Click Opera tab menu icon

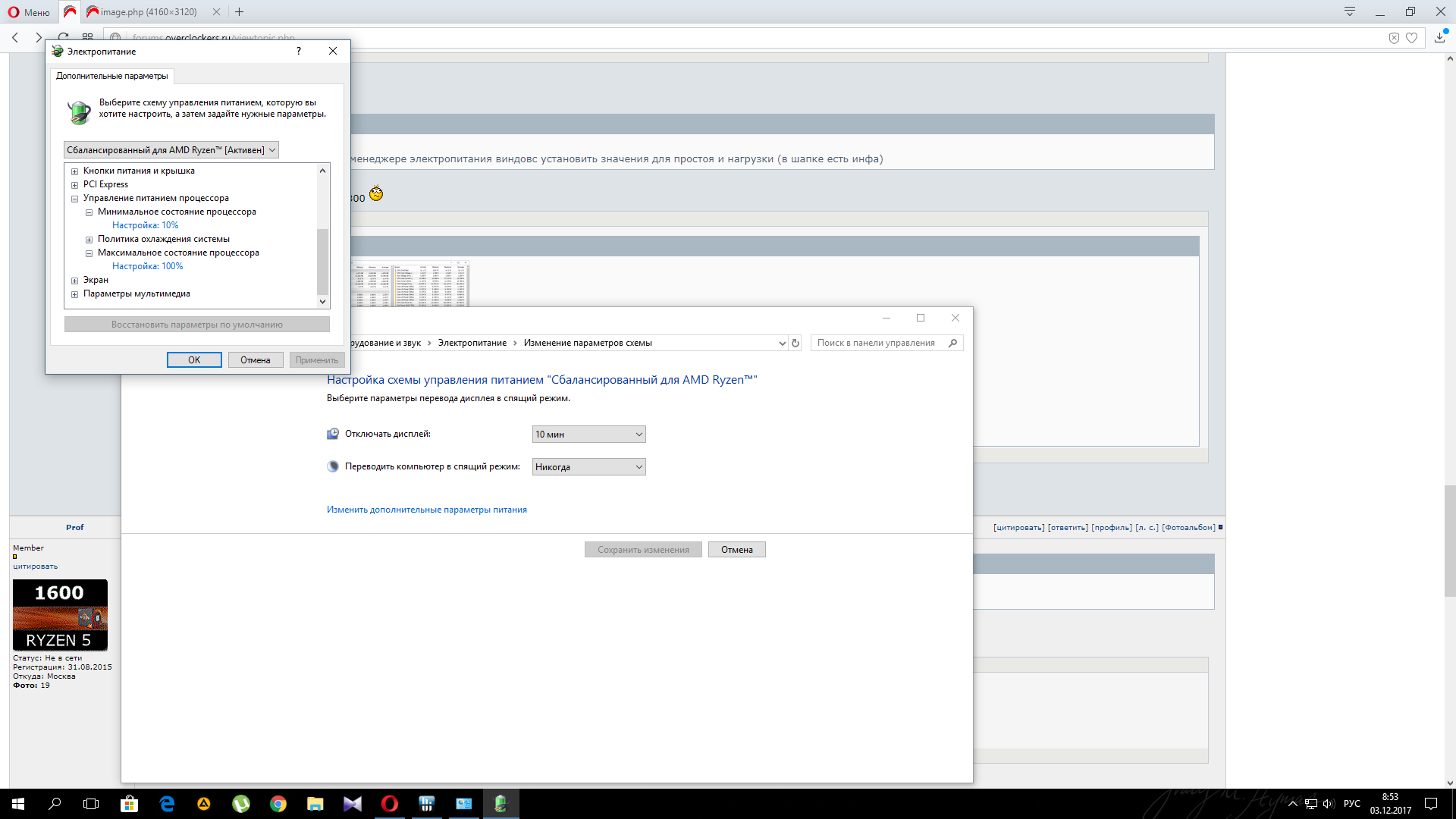(x=1349, y=11)
